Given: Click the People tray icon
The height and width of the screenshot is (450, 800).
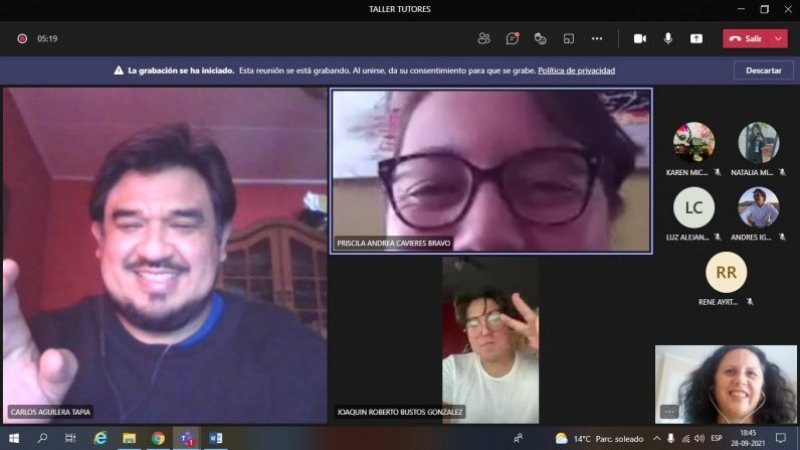Looking at the screenshot, I should tap(518, 438).
